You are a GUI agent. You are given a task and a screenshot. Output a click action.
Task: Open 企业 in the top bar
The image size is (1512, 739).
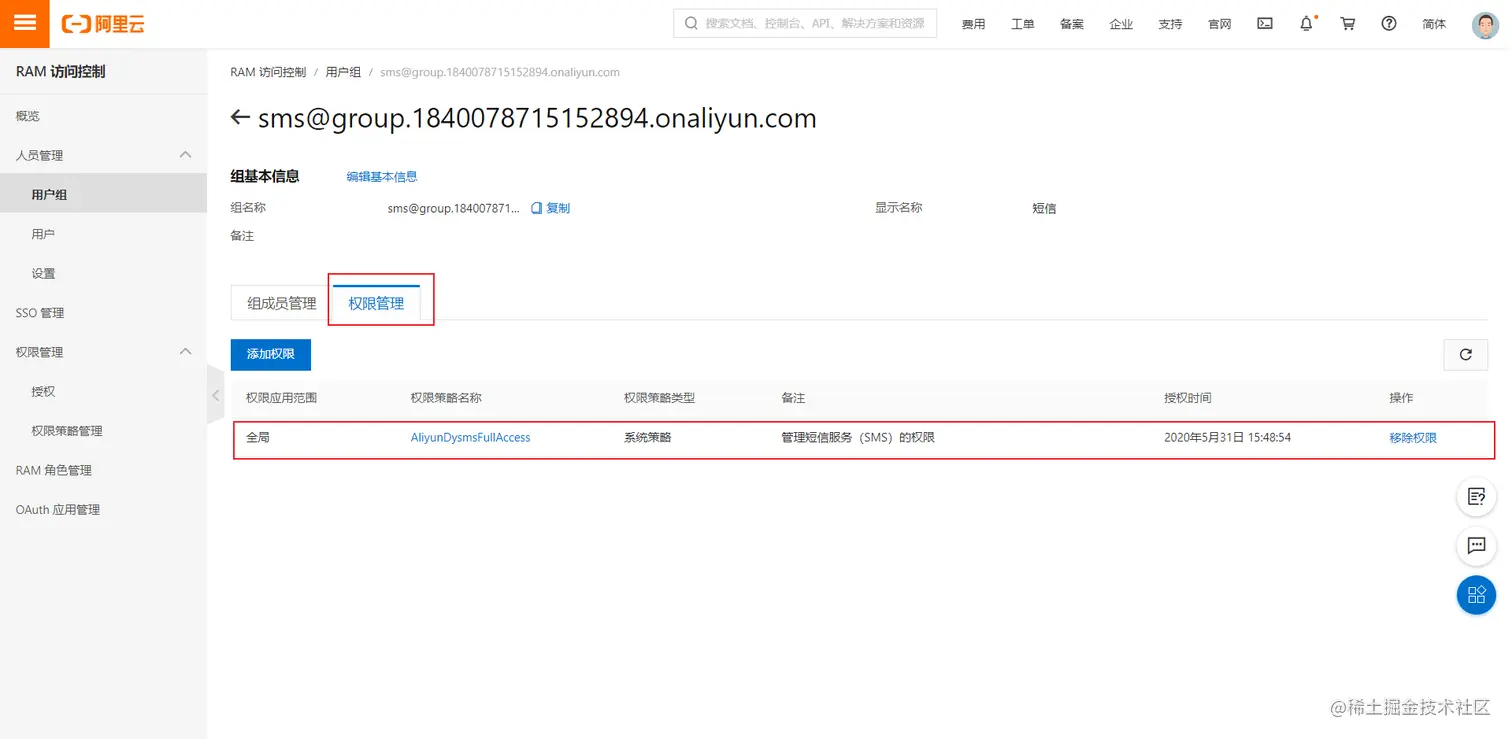[x=1121, y=24]
